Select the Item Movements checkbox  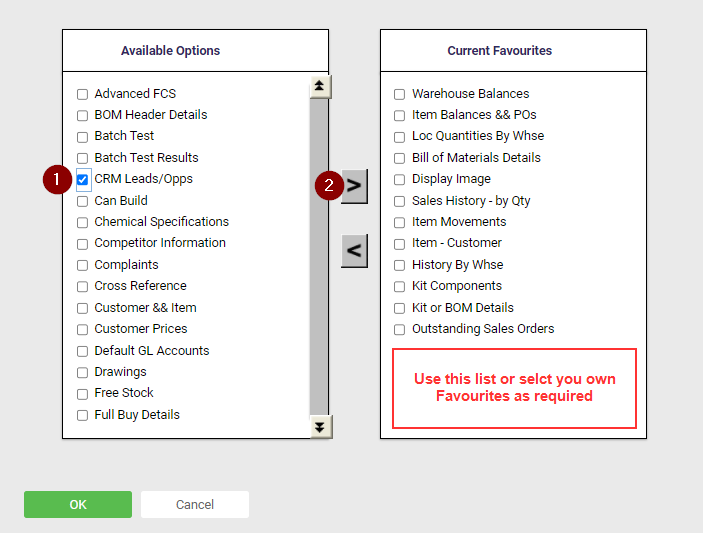[399, 223]
